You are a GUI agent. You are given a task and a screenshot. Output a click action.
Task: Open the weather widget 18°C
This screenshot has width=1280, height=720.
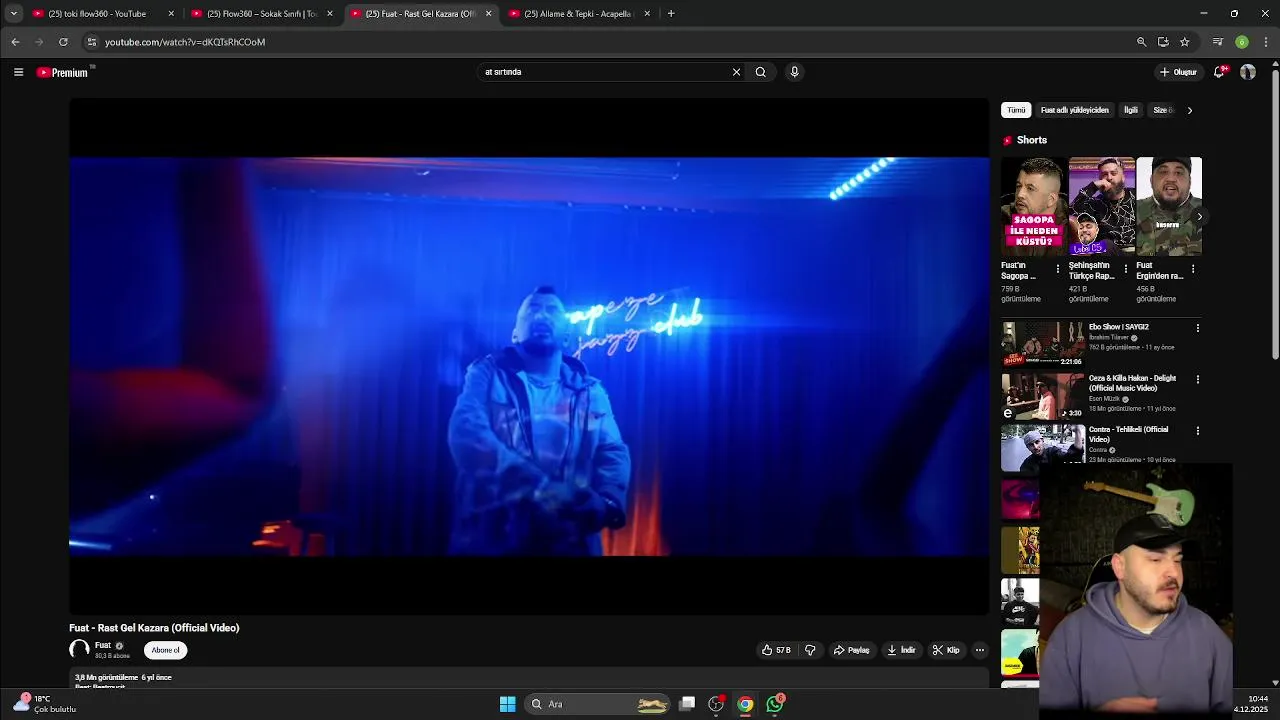click(45, 704)
